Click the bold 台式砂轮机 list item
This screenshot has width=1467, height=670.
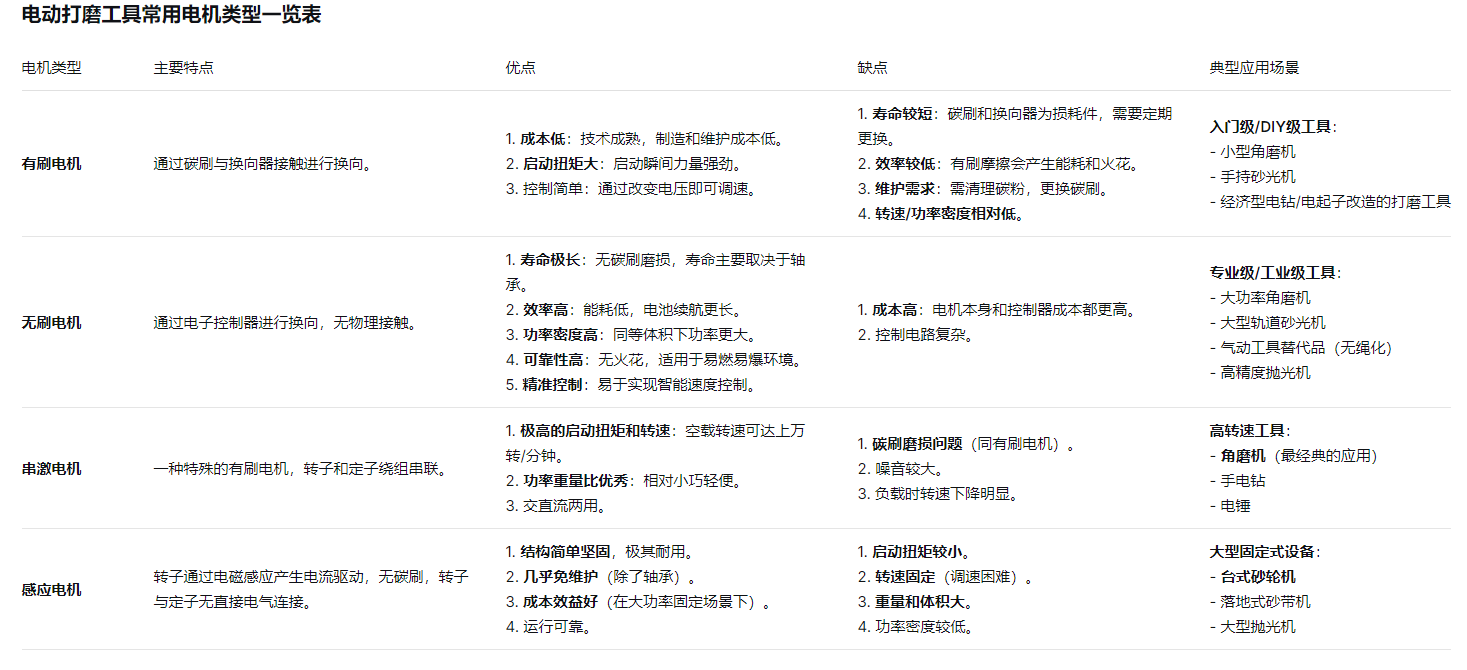1258,577
